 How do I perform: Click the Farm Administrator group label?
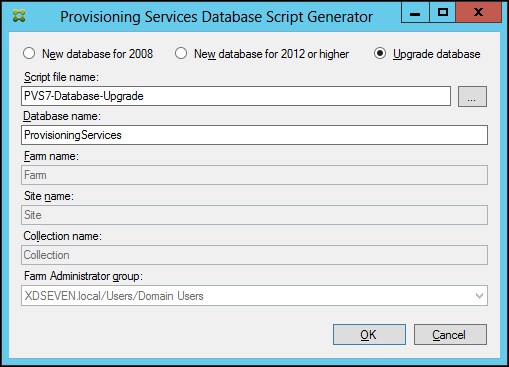tap(83, 276)
